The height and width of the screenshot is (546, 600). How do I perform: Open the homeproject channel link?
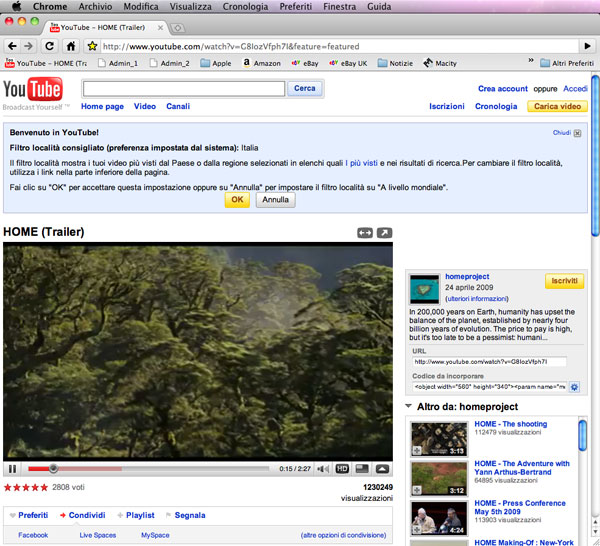tap(467, 276)
